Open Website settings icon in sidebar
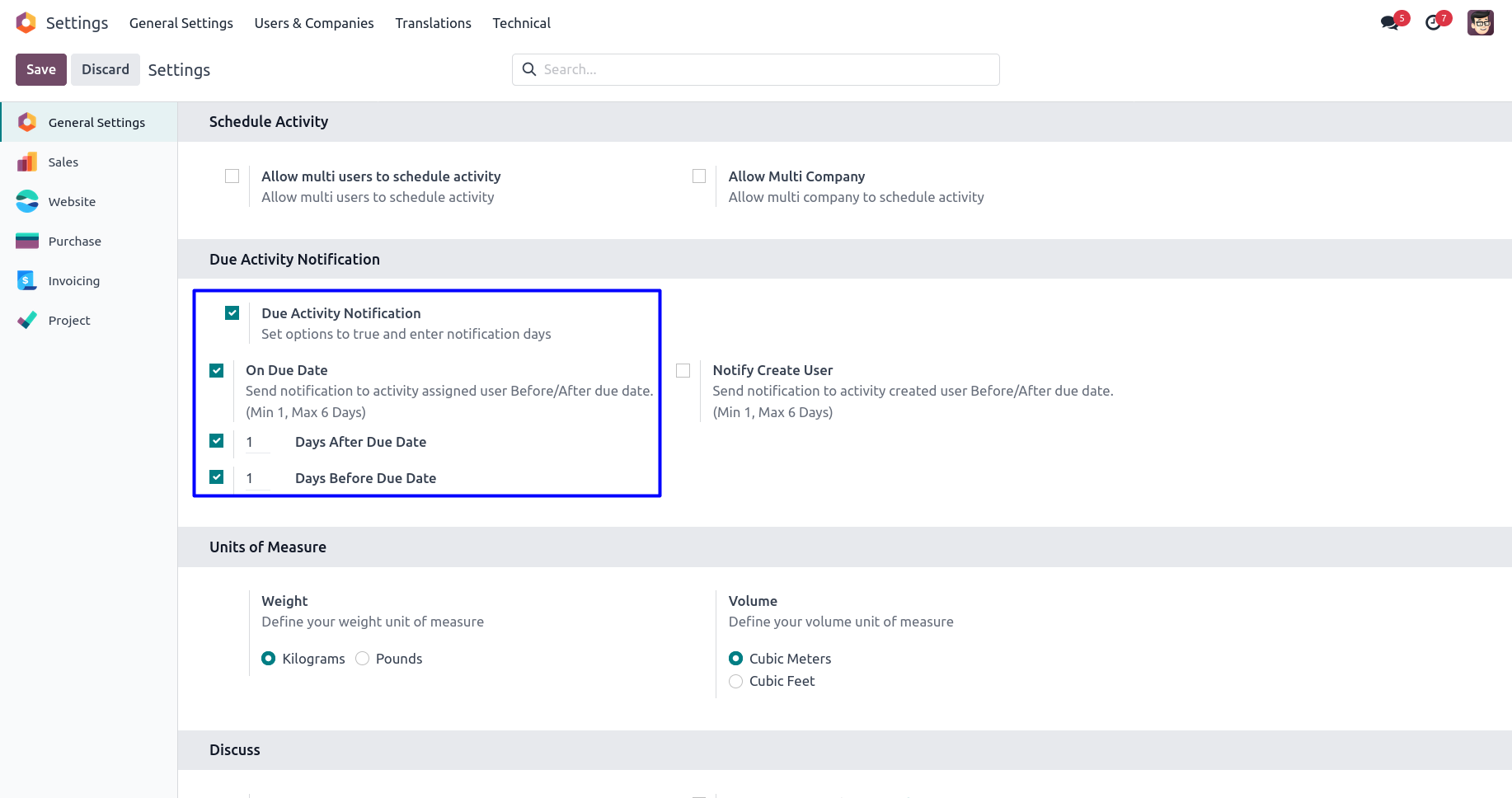The image size is (1512, 798). (27, 201)
